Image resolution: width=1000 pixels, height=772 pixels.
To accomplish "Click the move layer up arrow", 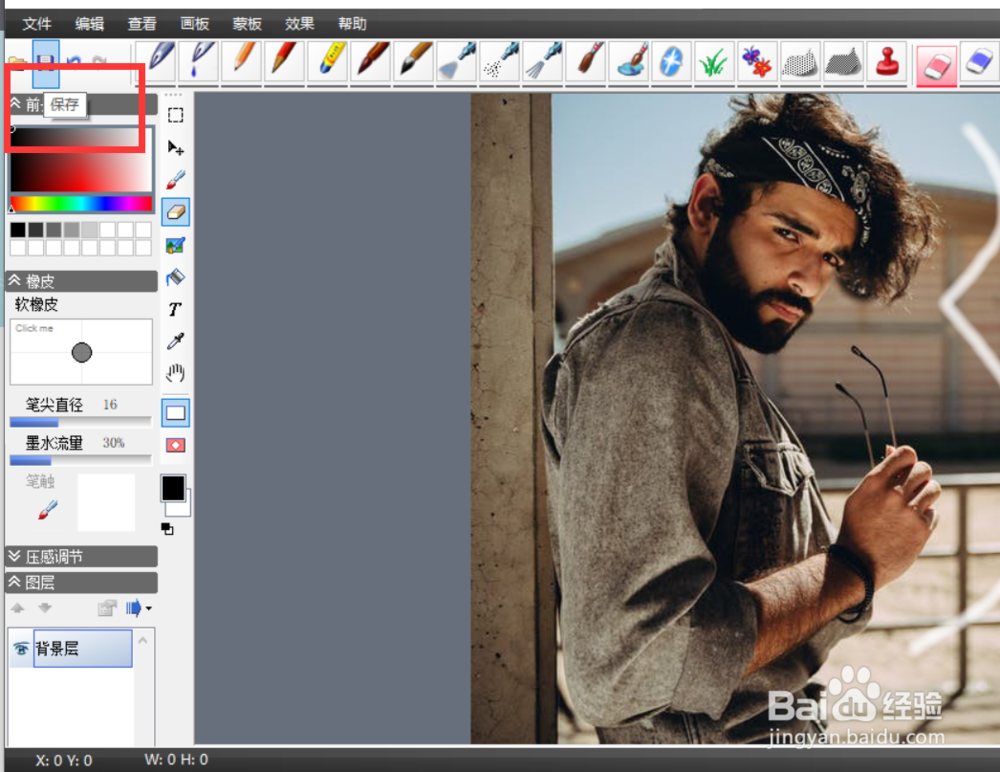I will tap(18, 608).
